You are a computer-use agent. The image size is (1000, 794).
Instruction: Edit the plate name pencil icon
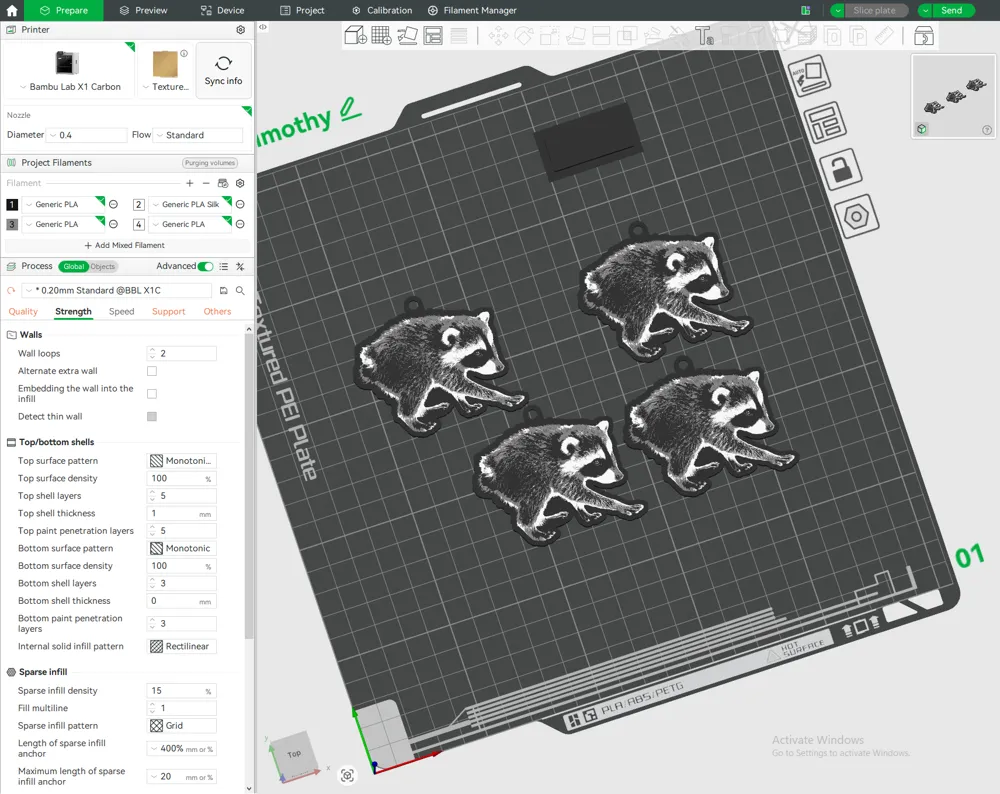pos(350,109)
